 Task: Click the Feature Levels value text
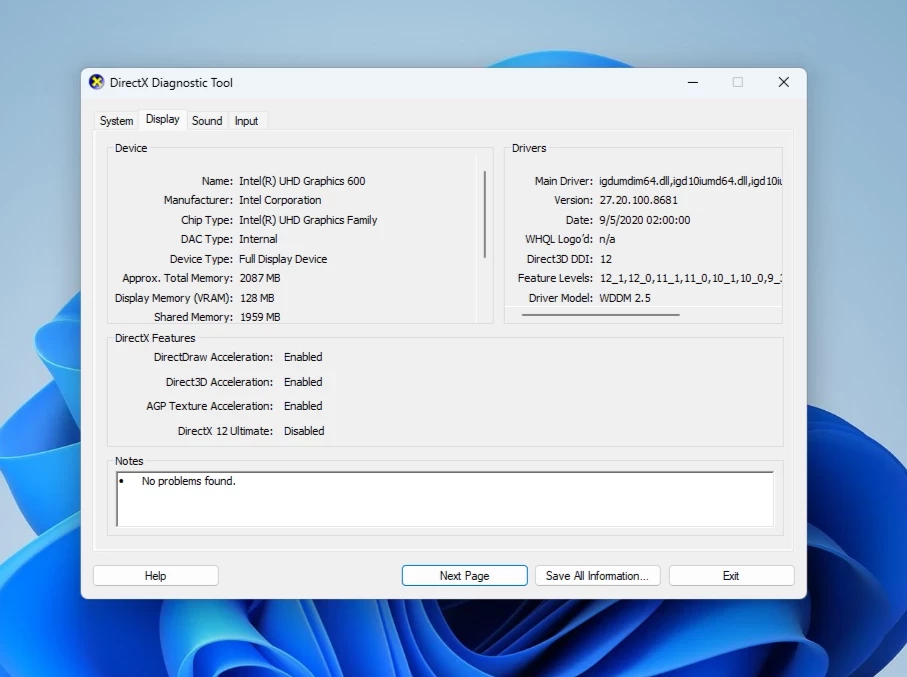click(x=690, y=278)
